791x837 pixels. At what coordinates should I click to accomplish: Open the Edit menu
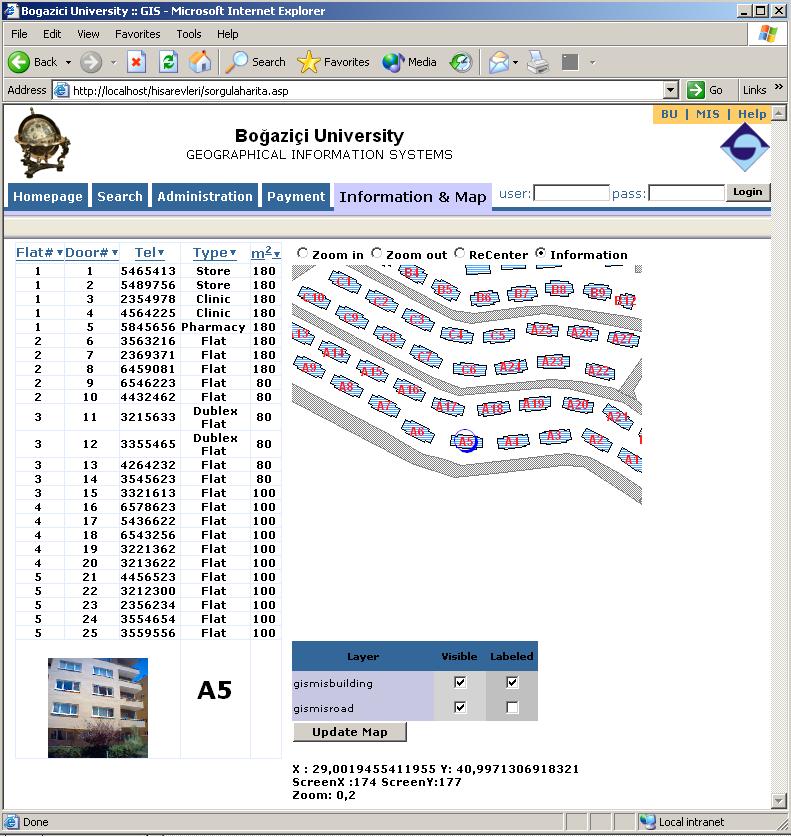tap(52, 34)
